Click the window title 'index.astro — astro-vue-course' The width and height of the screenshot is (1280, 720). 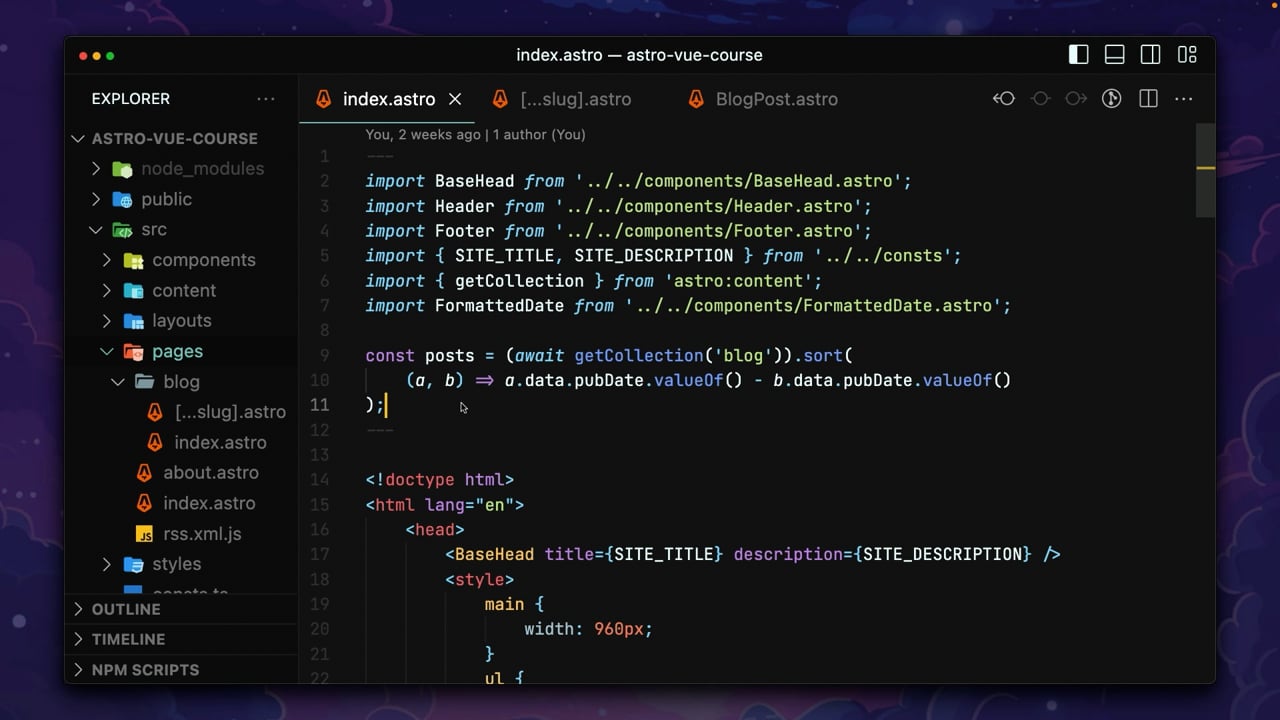click(639, 55)
